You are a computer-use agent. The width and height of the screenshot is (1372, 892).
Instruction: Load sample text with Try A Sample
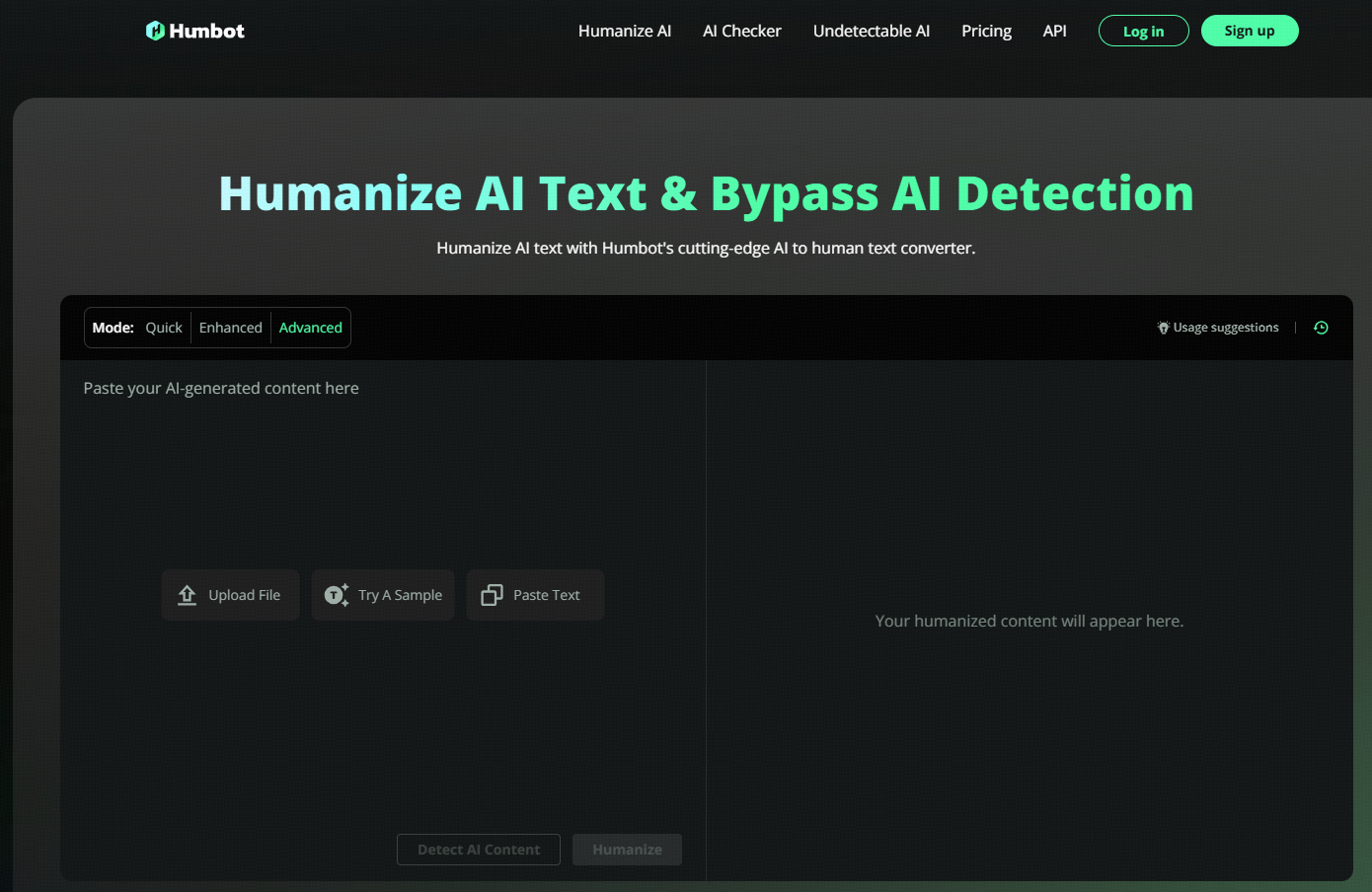pos(383,595)
